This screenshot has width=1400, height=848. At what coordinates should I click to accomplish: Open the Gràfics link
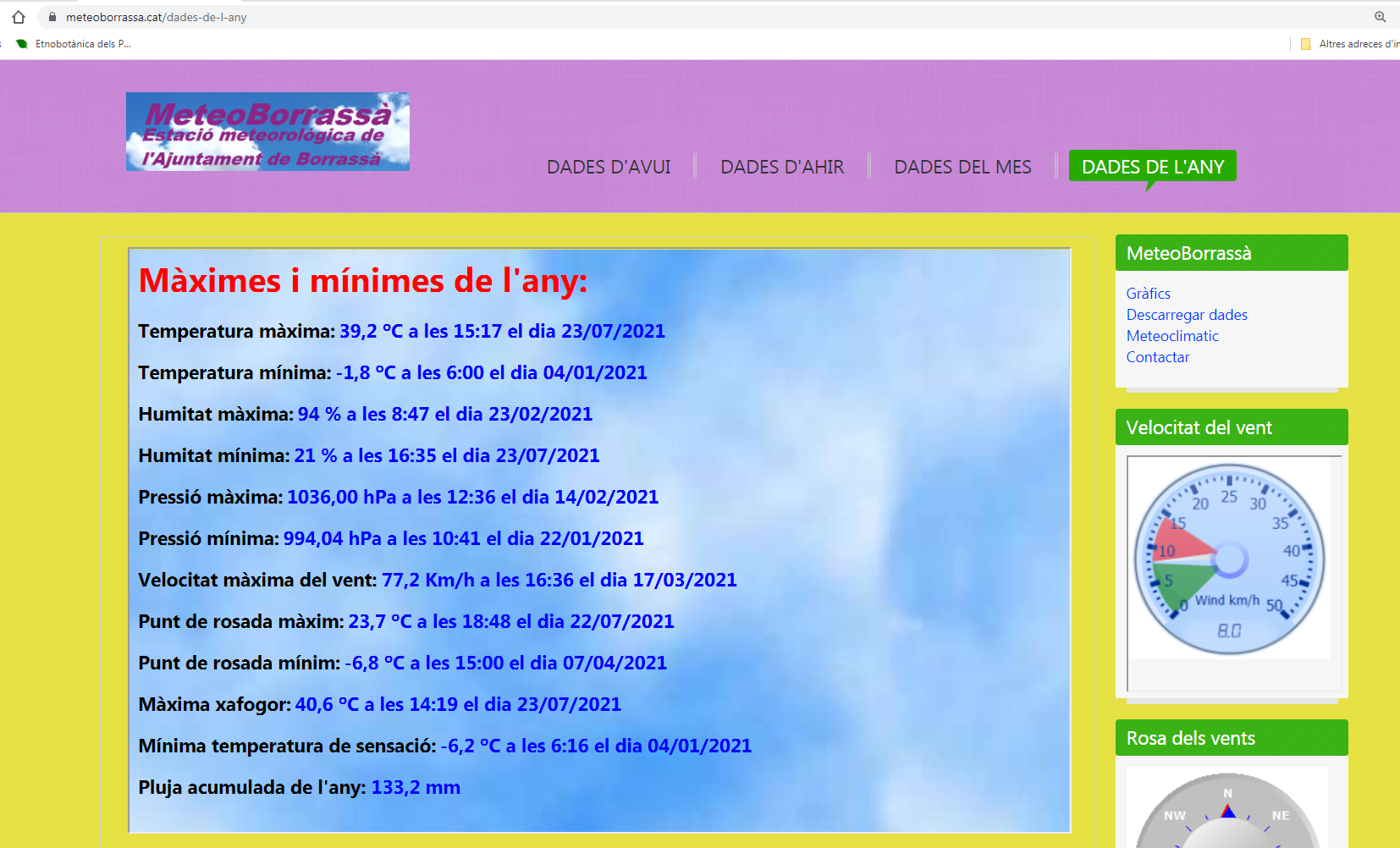click(x=1148, y=294)
